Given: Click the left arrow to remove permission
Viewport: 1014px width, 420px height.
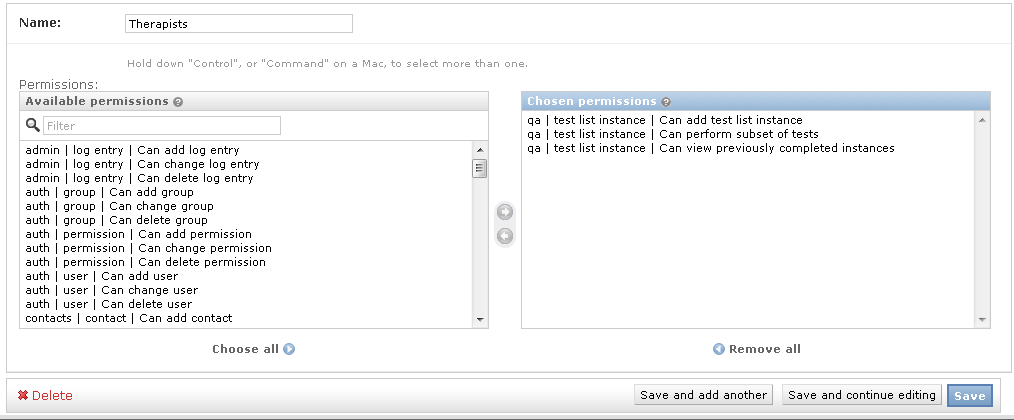Looking at the screenshot, I should point(504,236).
